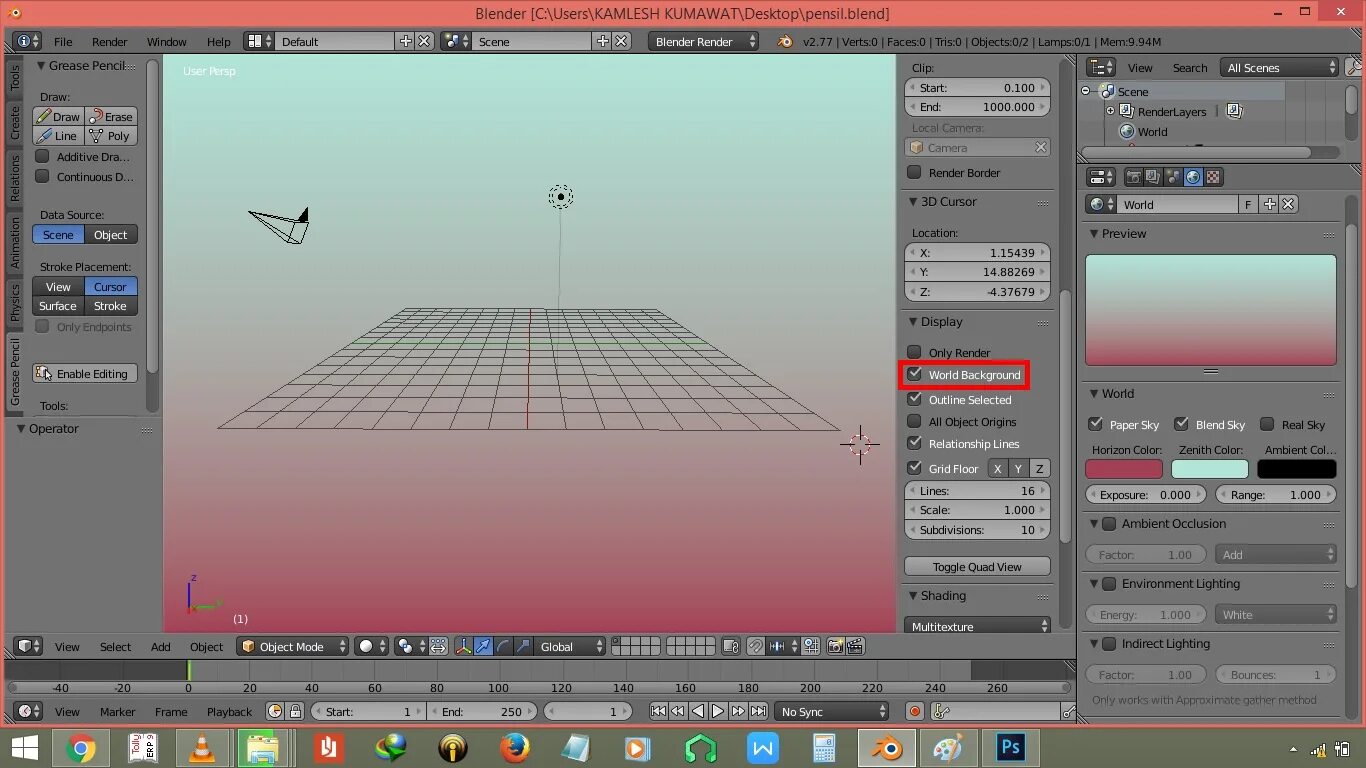The height and width of the screenshot is (768, 1366).
Task: Enable the Ambient Occlusion checkbox
Action: tap(1109, 524)
